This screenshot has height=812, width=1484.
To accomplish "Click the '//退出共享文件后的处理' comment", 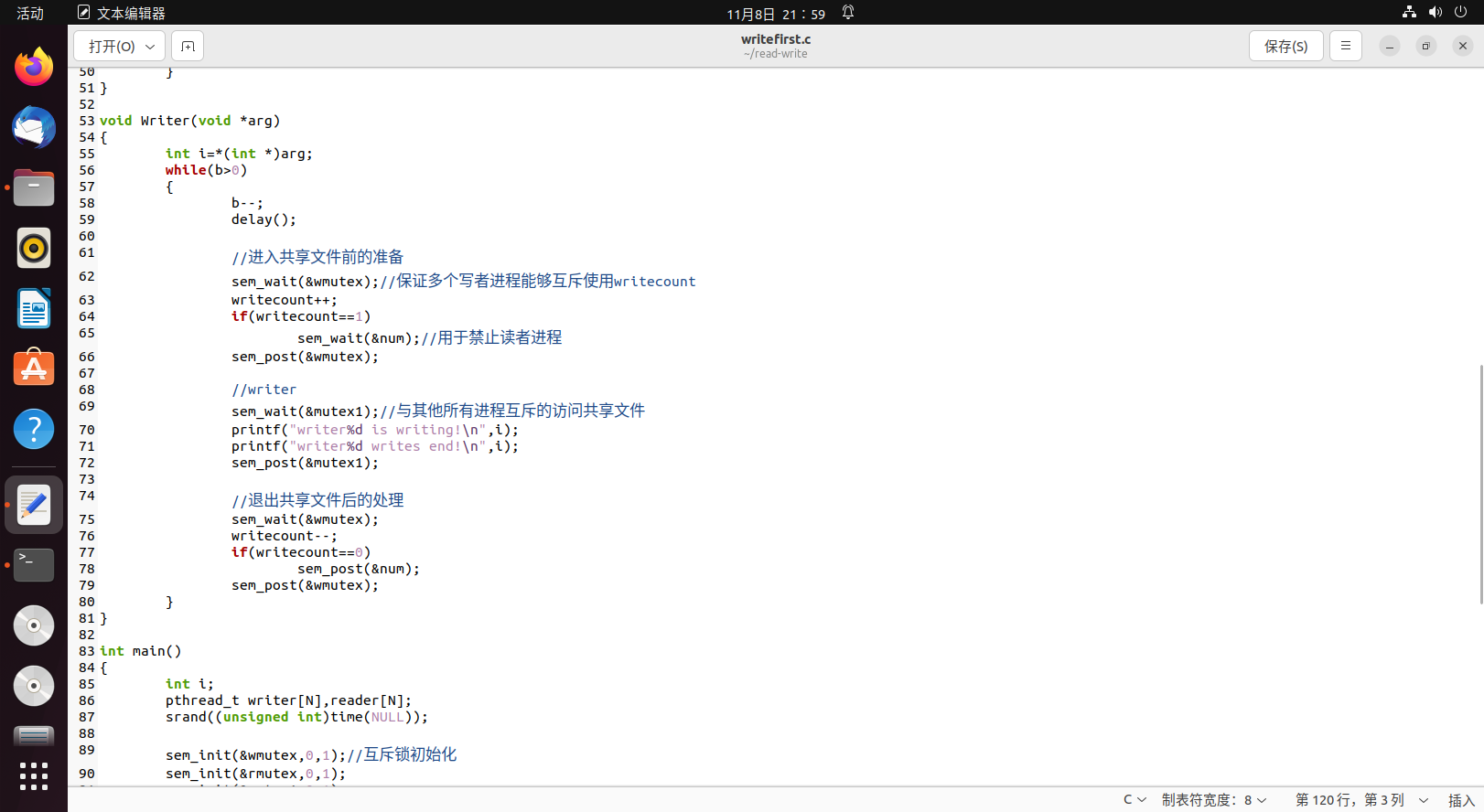I will (x=317, y=500).
